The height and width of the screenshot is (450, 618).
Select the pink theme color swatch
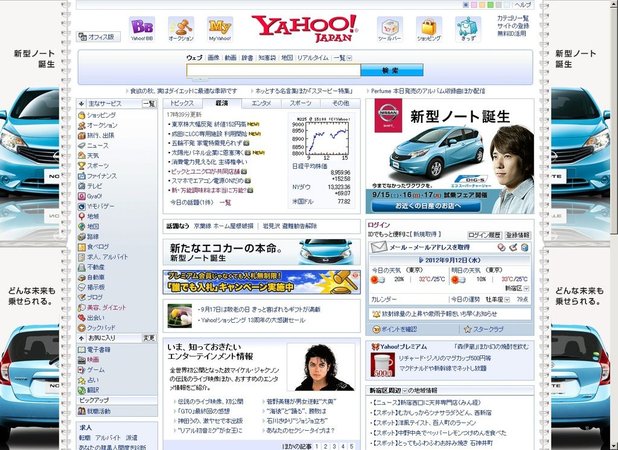point(474,5)
